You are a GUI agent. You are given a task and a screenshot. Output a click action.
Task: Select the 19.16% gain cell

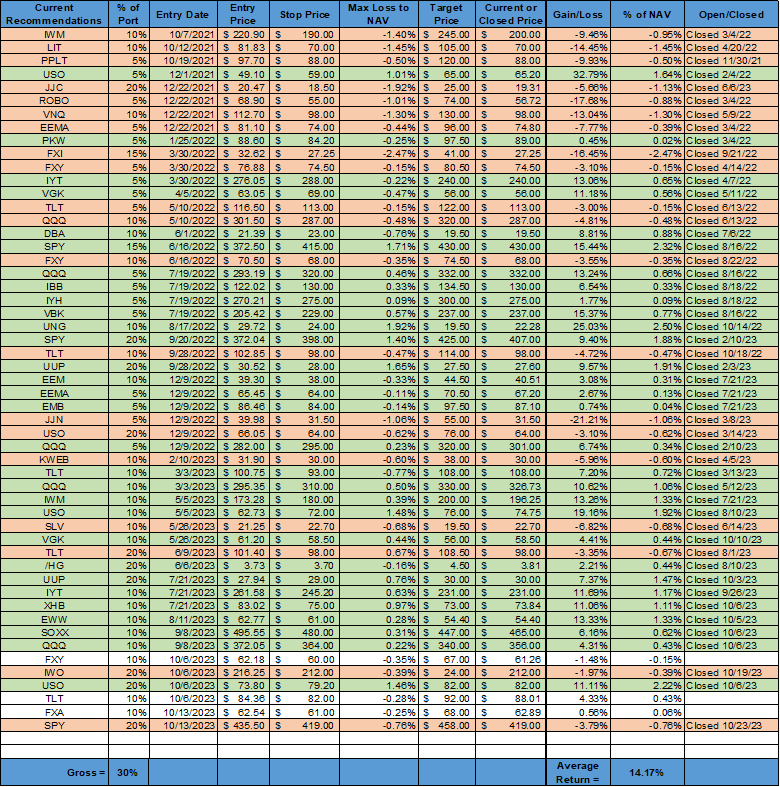click(x=578, y=512)
